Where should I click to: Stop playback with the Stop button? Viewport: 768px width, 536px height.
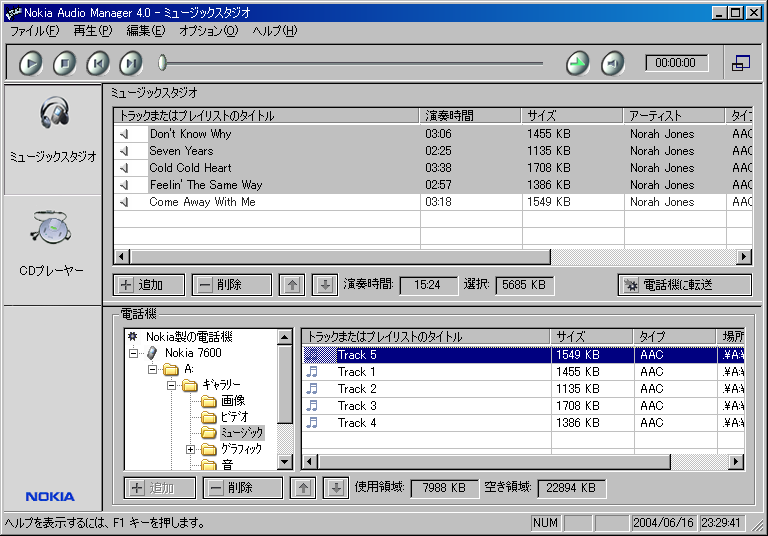point(64,64)
